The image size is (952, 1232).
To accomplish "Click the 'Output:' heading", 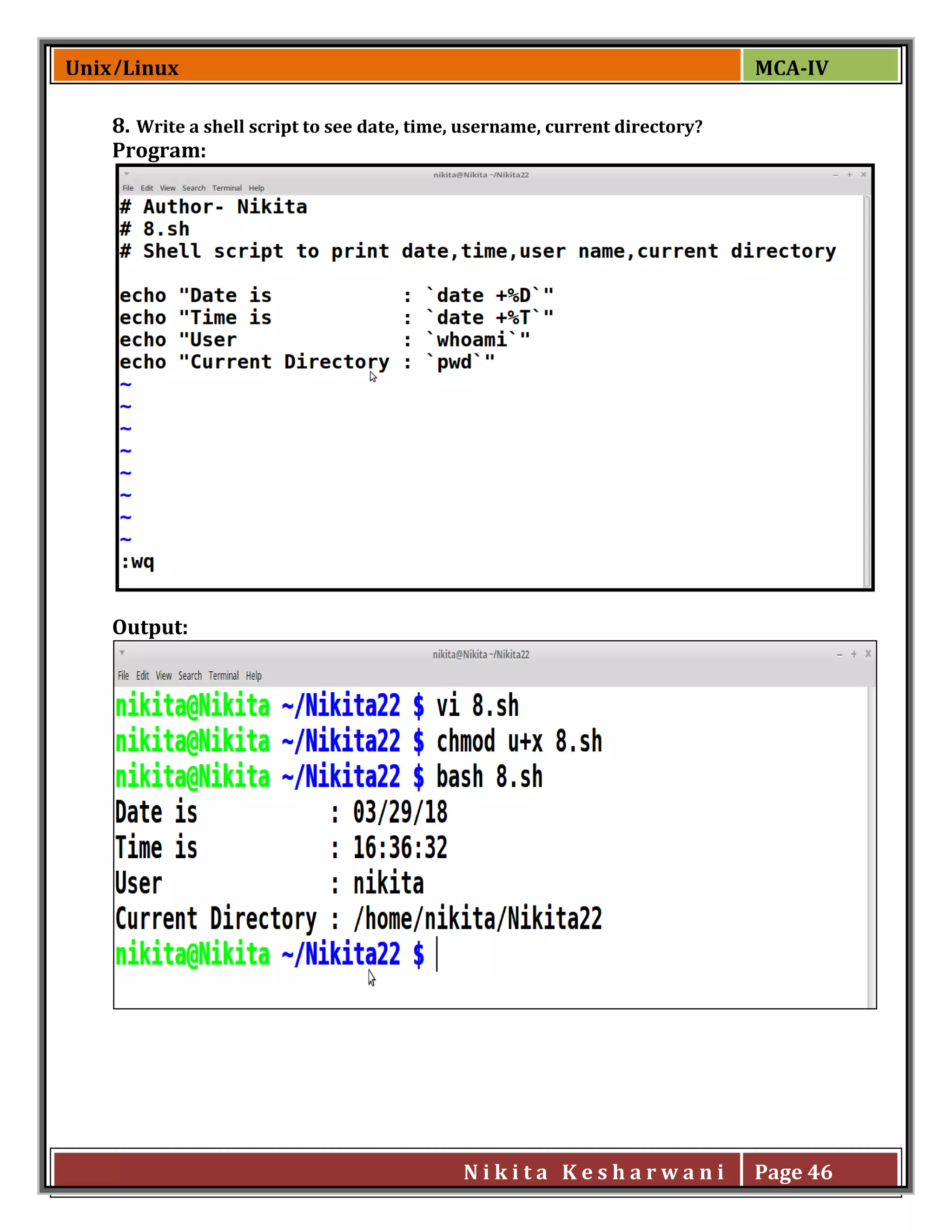I will click(150, 627).
